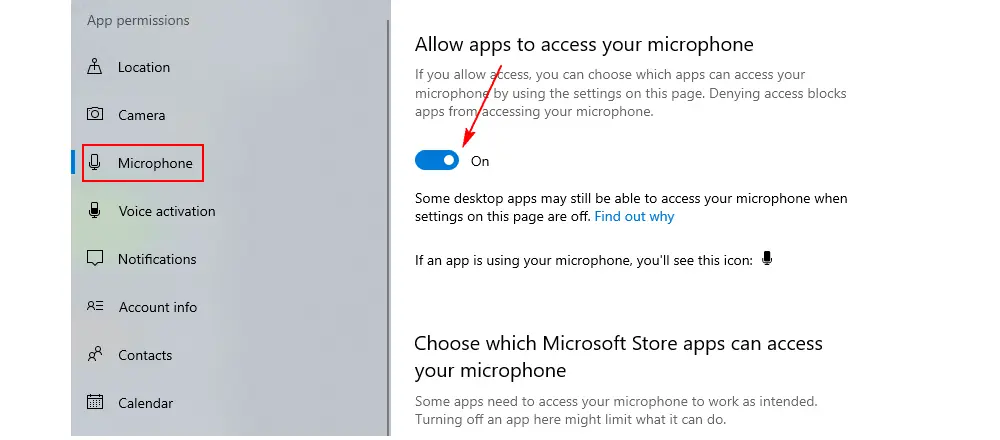Click the Camera icon in sidebar
This screenshot has height=440, width=1000.
94,114
